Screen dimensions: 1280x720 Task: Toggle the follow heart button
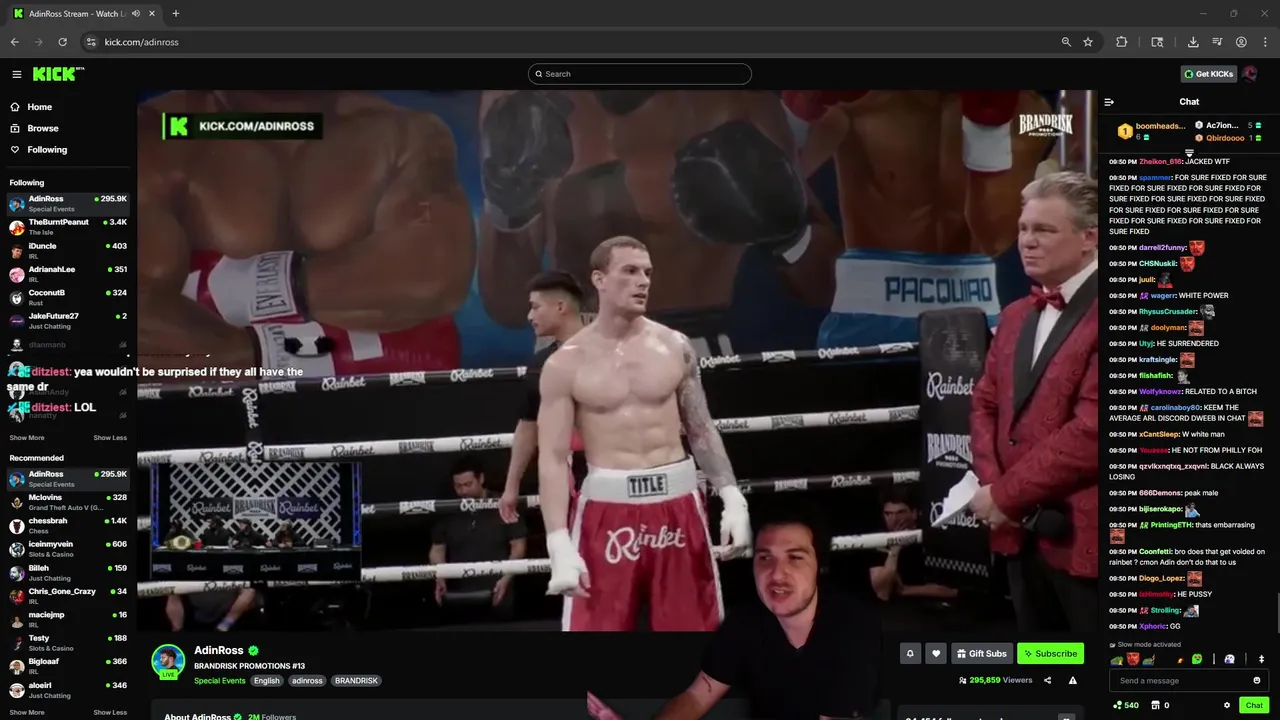936,653
